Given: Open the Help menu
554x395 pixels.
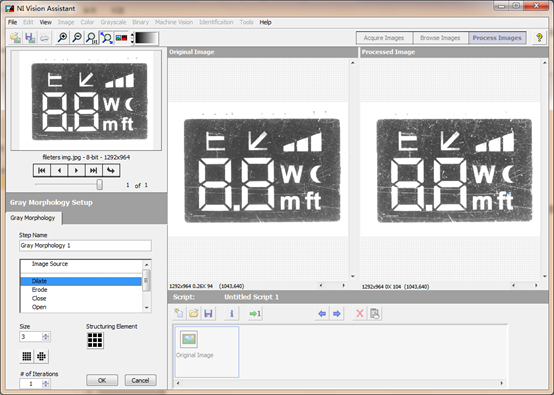Looking at the screenshot, I should 265,22.
